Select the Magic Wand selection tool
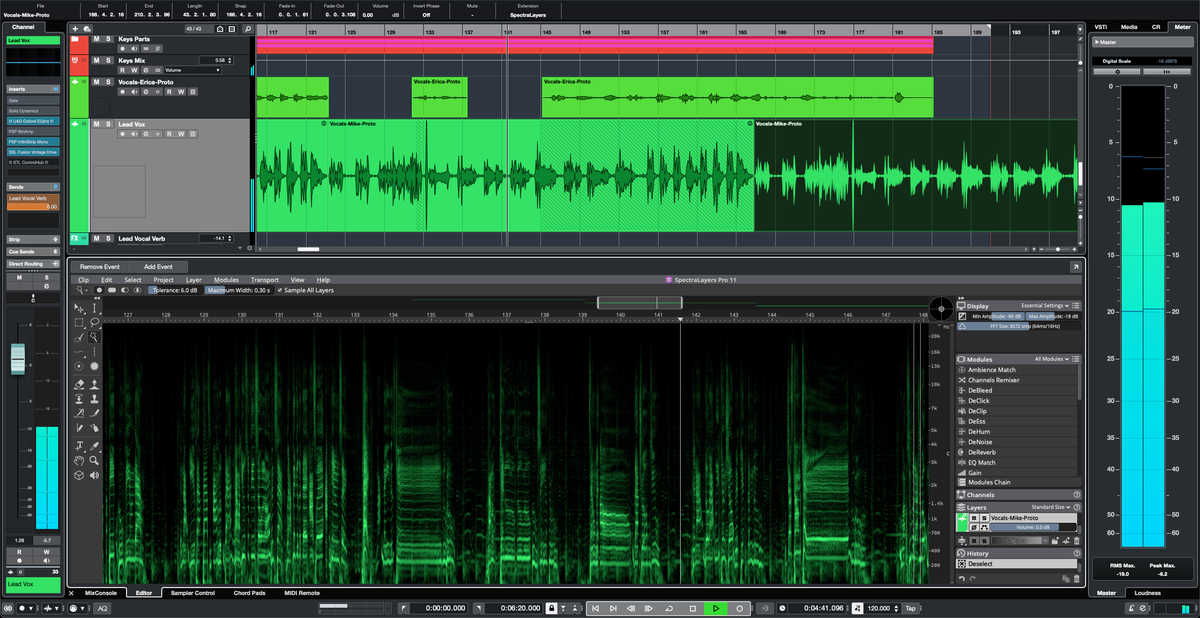This screenshot has height=618, width=1200. [95, 337]
